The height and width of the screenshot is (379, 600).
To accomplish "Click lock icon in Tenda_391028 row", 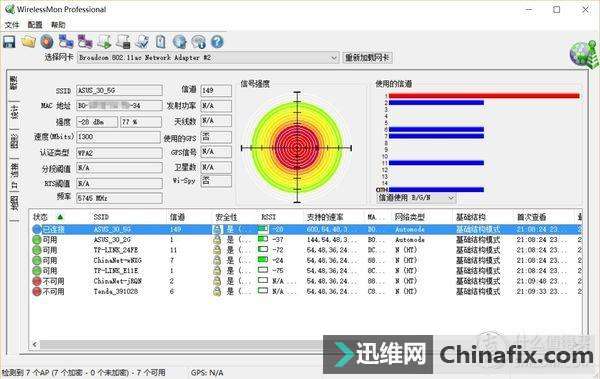I will tap(217, 292).
